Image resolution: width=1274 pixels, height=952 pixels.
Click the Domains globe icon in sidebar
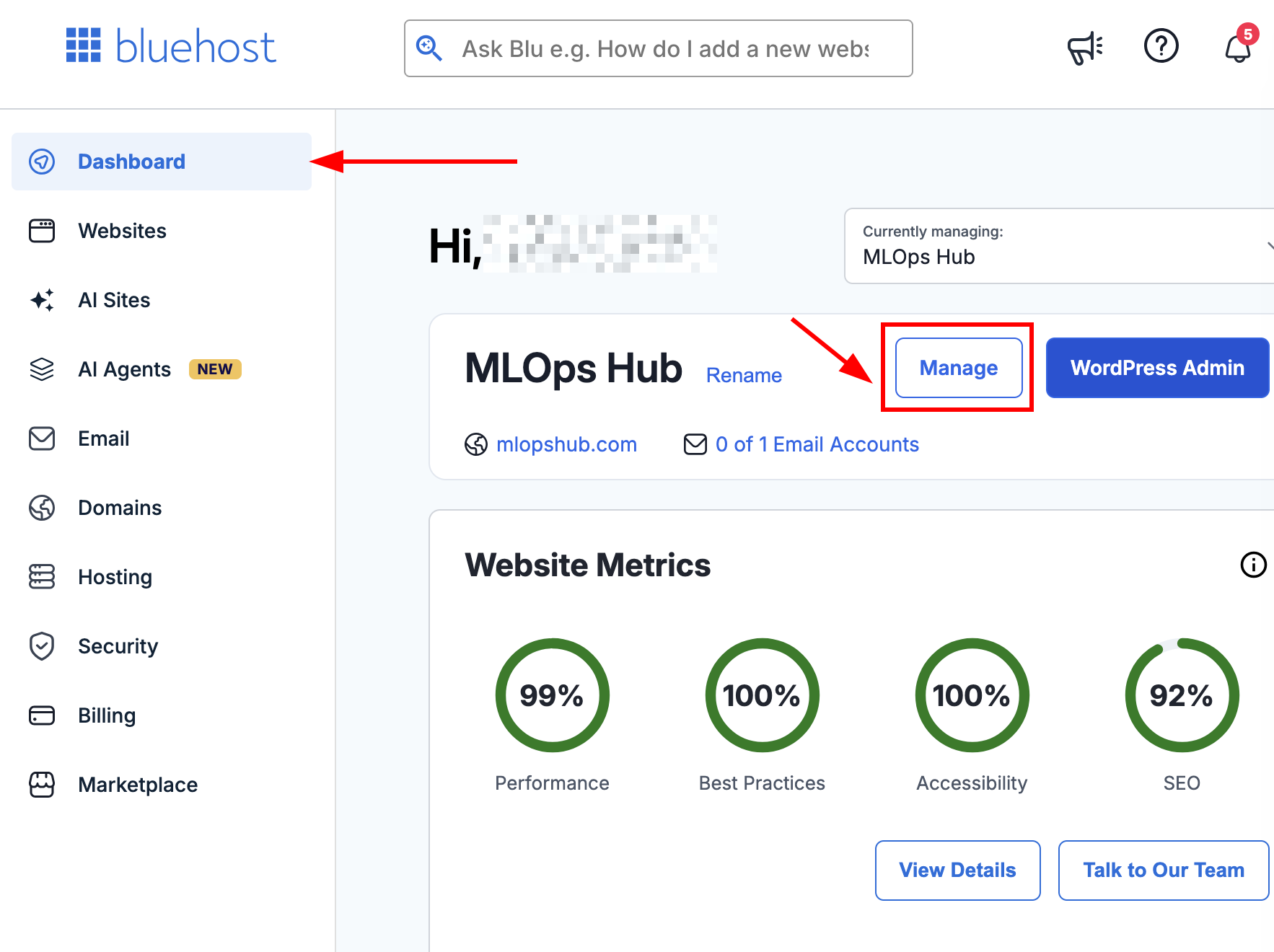tap(42, 508)
